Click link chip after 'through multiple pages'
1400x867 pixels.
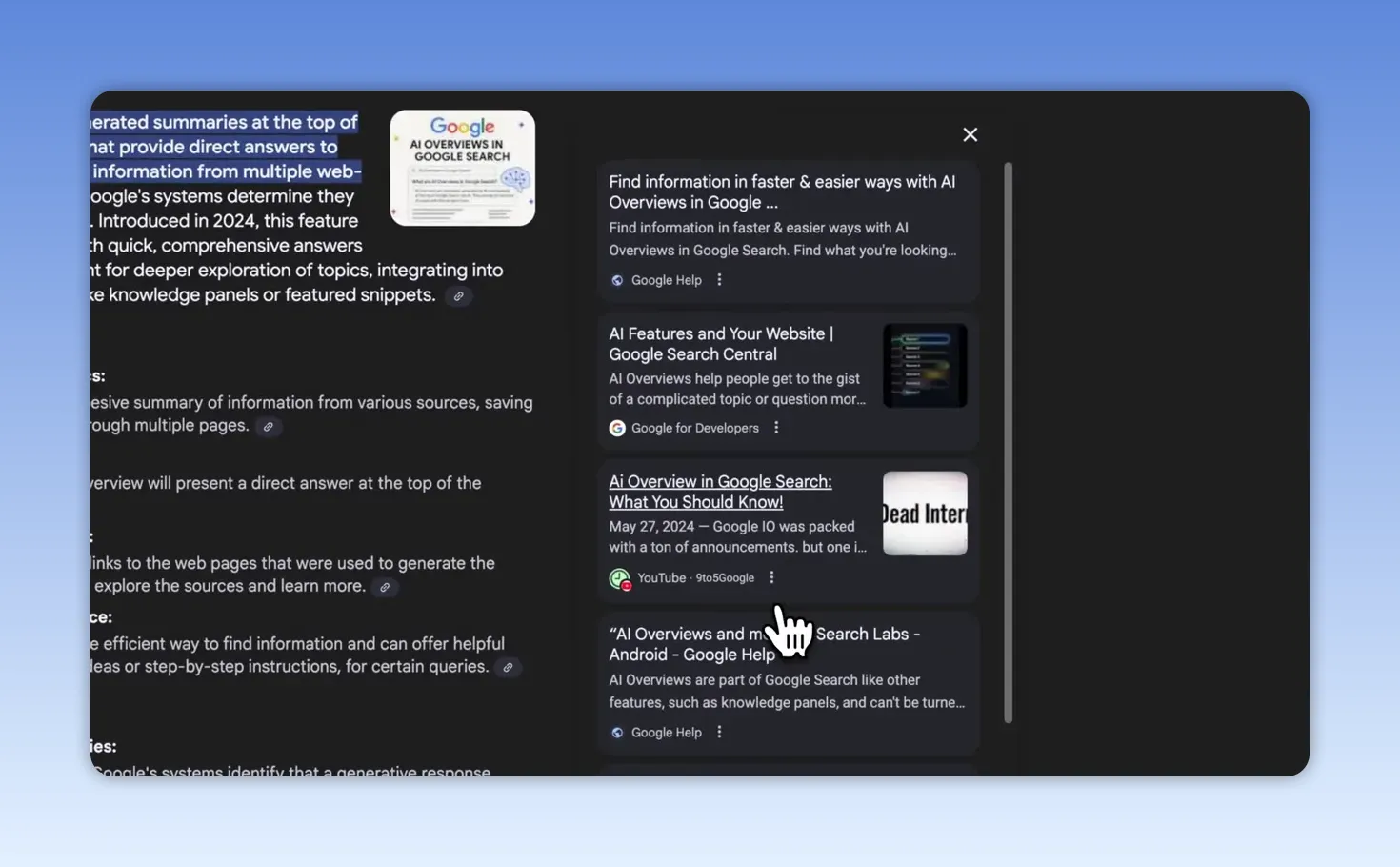[x=269, y=427]
